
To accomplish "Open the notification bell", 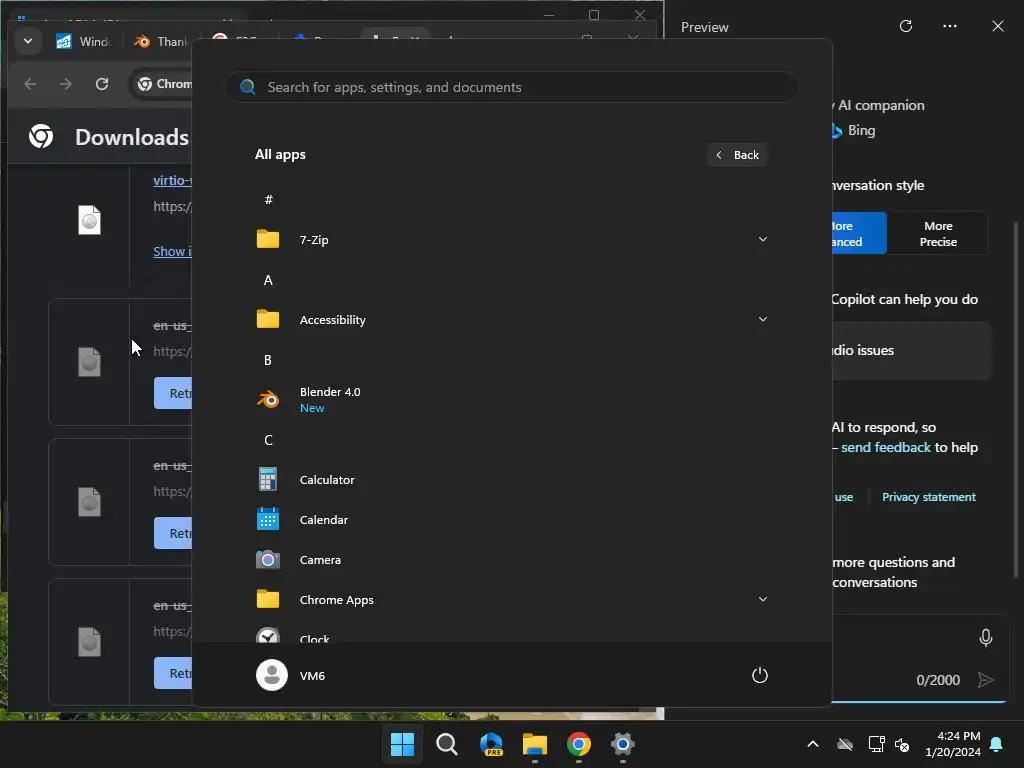I will (x=997, y=744).
